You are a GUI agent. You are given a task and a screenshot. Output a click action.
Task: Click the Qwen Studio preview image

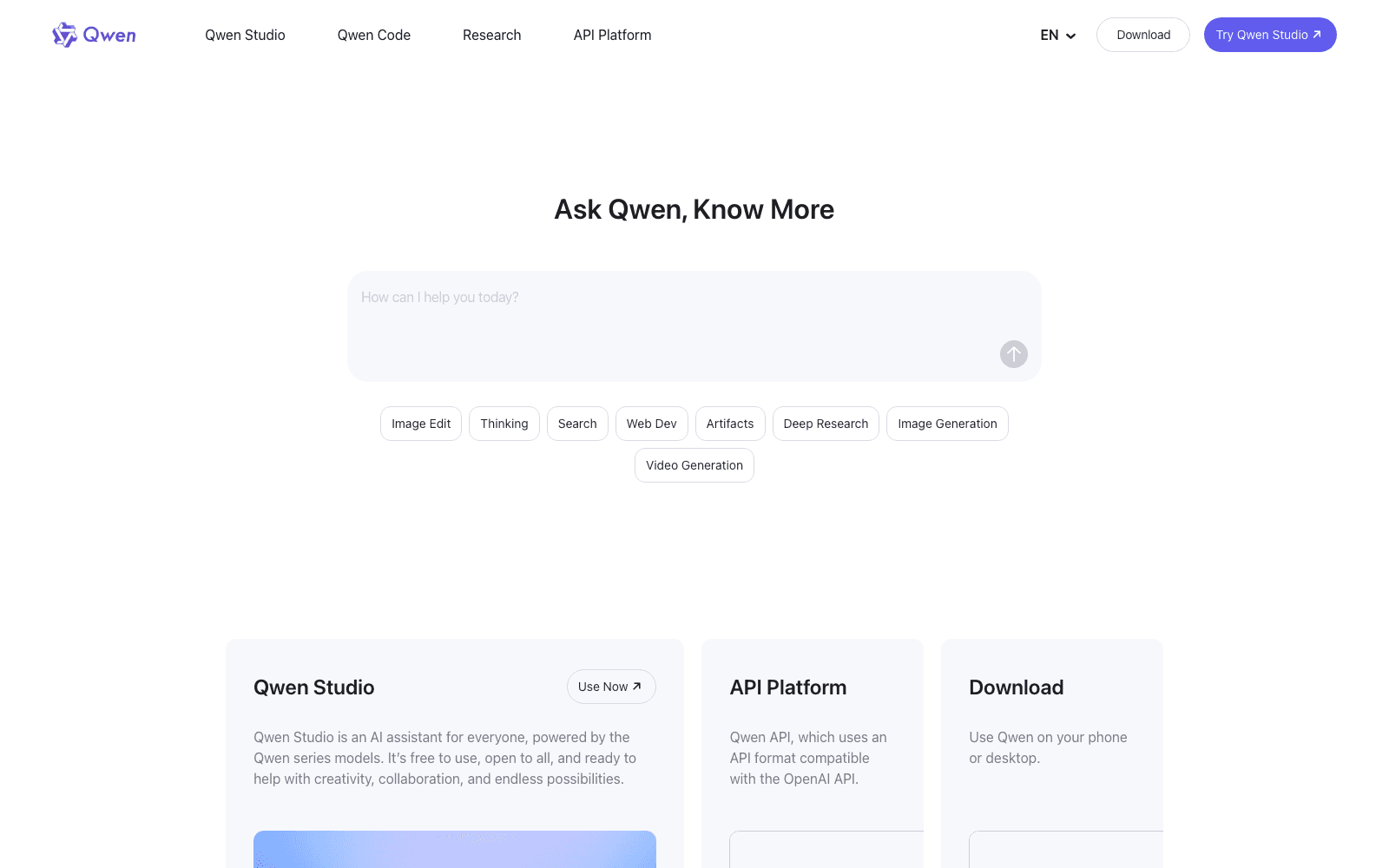(x=455, y=849)
